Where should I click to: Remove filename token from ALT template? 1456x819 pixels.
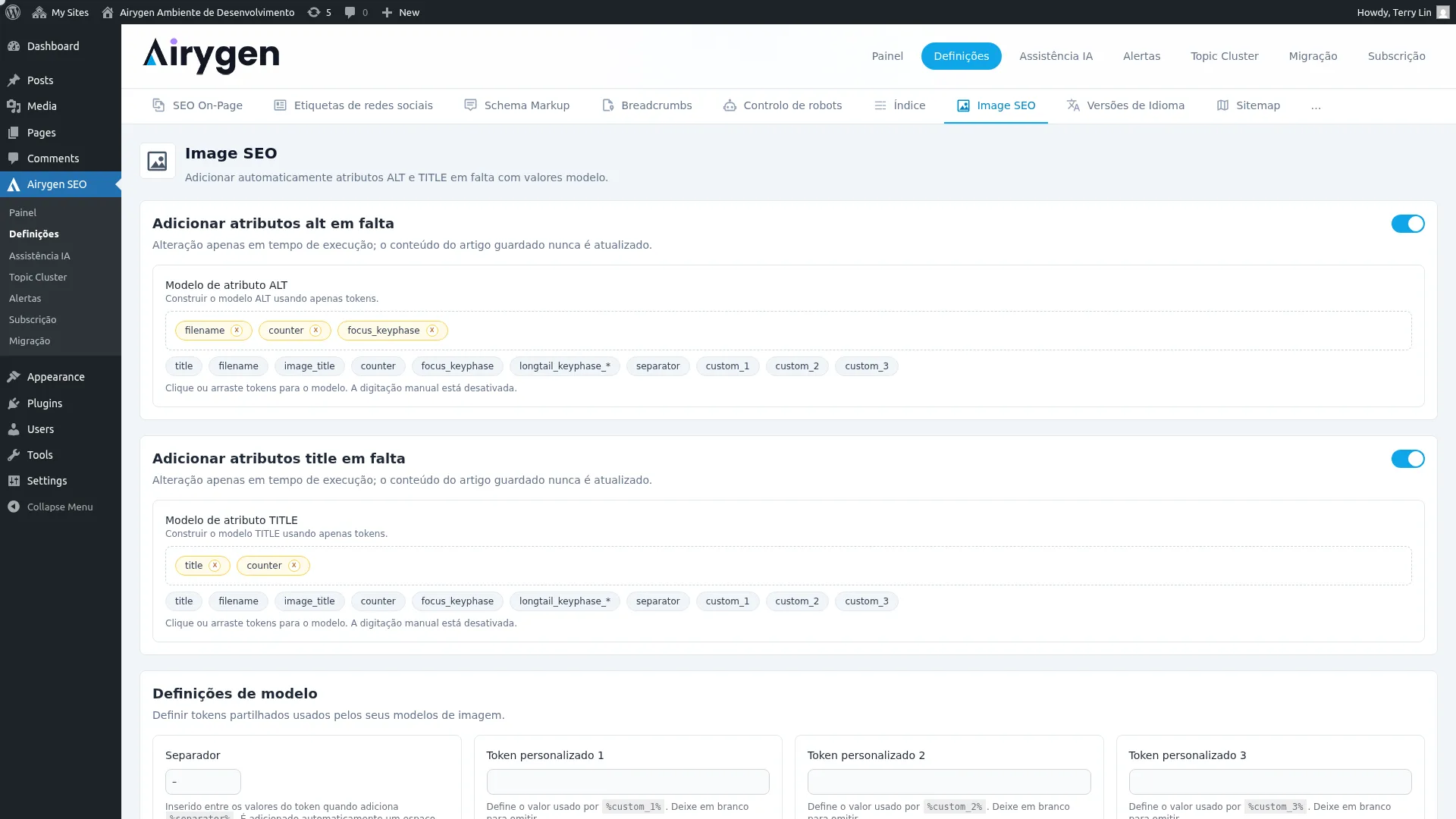pos(237,331)
